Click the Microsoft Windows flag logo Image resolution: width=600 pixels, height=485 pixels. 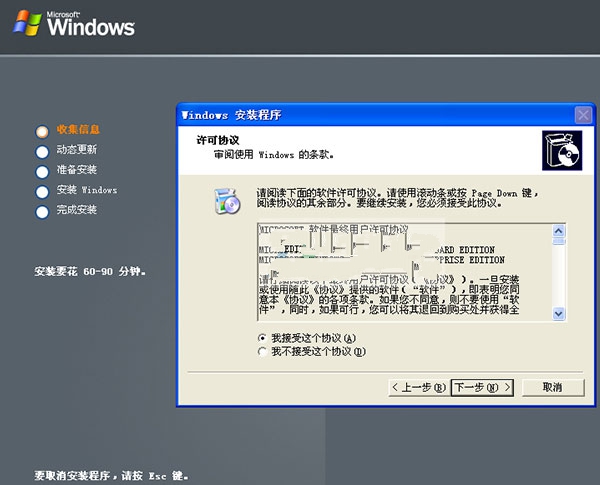point(27,23)
